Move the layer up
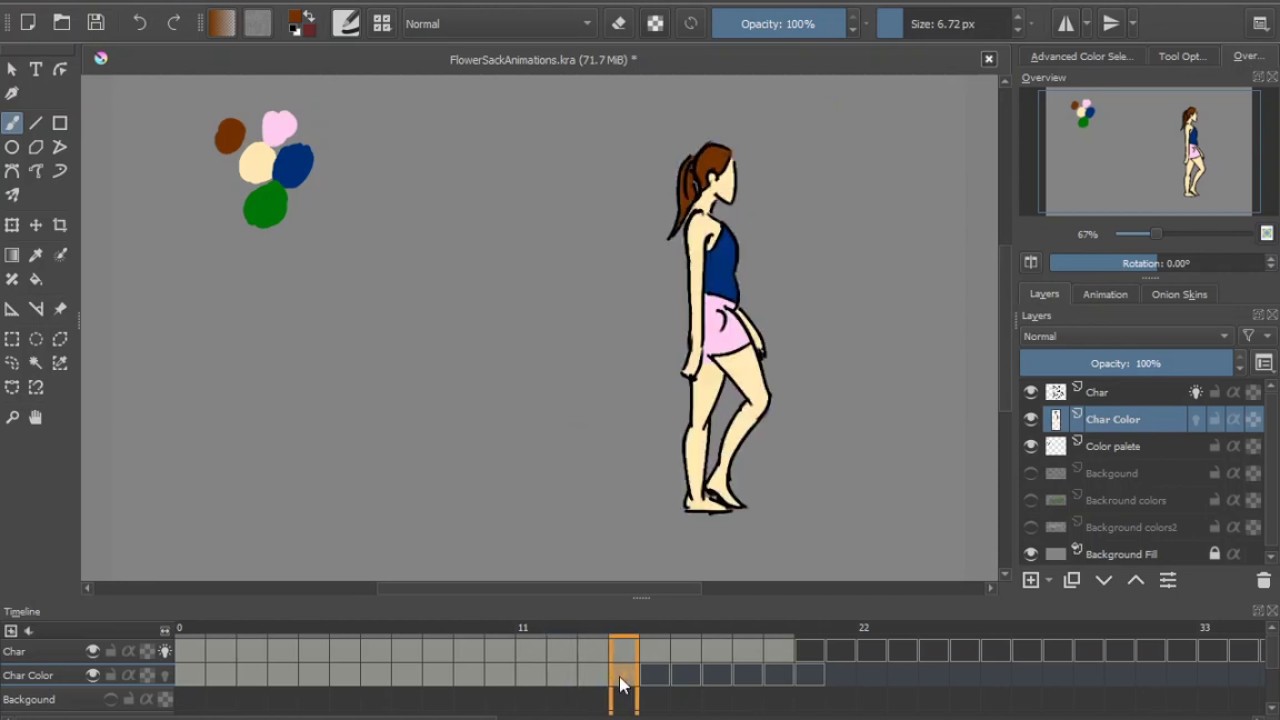Screen dimensions: 1280x720 (x=1136, y=580)
